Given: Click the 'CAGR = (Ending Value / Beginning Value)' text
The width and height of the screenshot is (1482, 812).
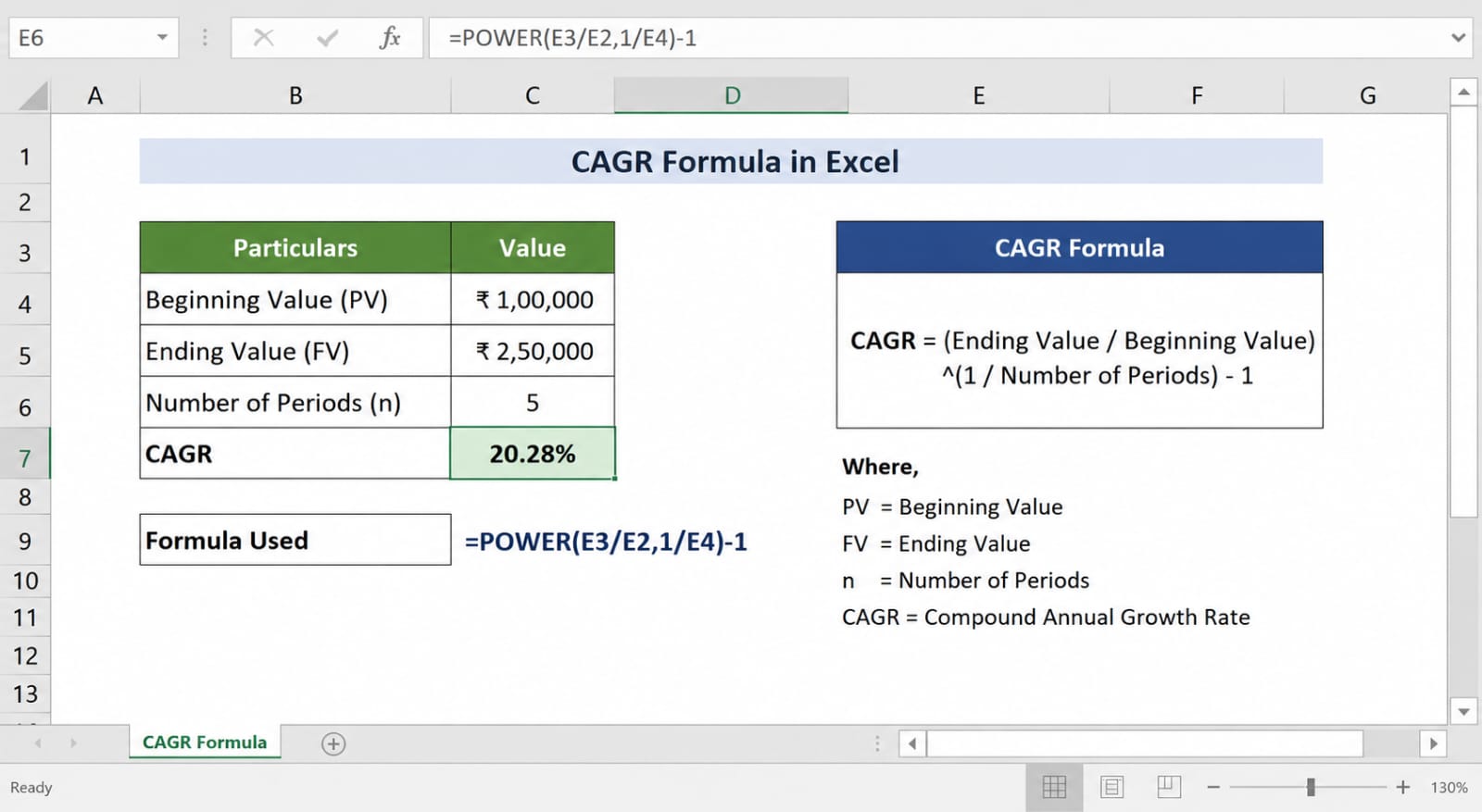Looking at the screenshot, I should 1083,341.
